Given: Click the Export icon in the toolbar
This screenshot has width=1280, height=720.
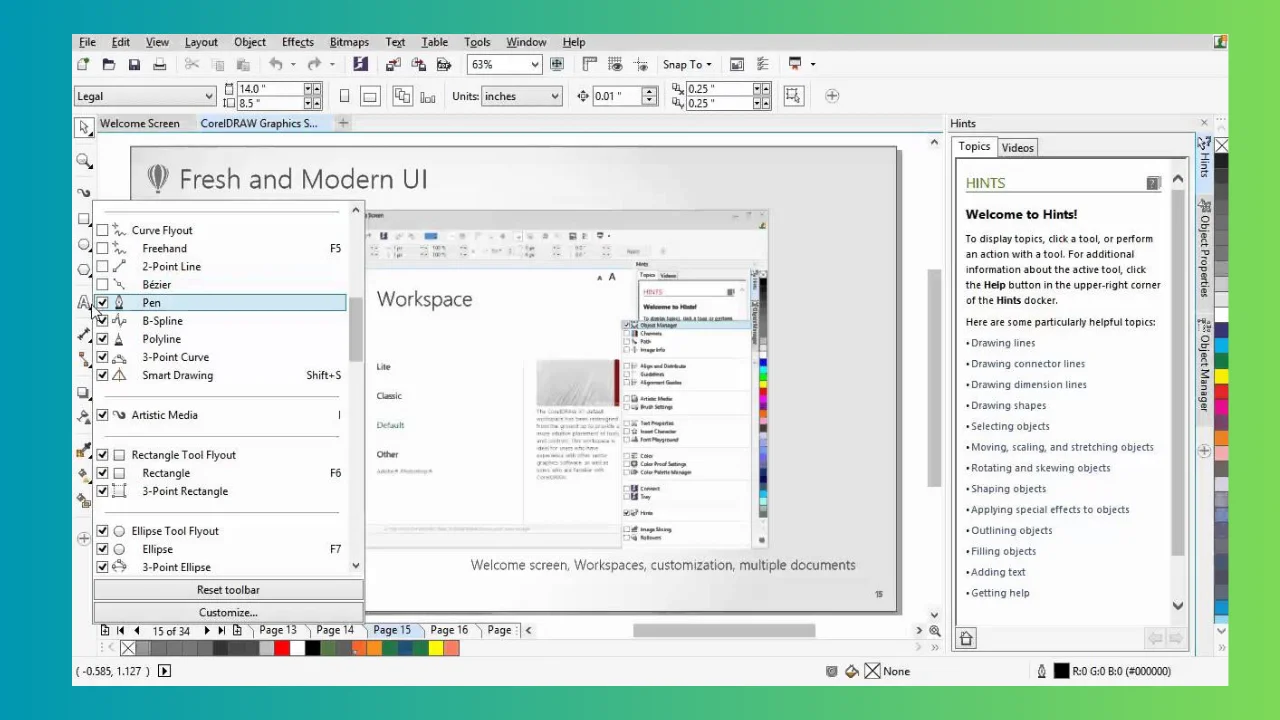Looking at the screenshot, I should [x=418, y=64].
